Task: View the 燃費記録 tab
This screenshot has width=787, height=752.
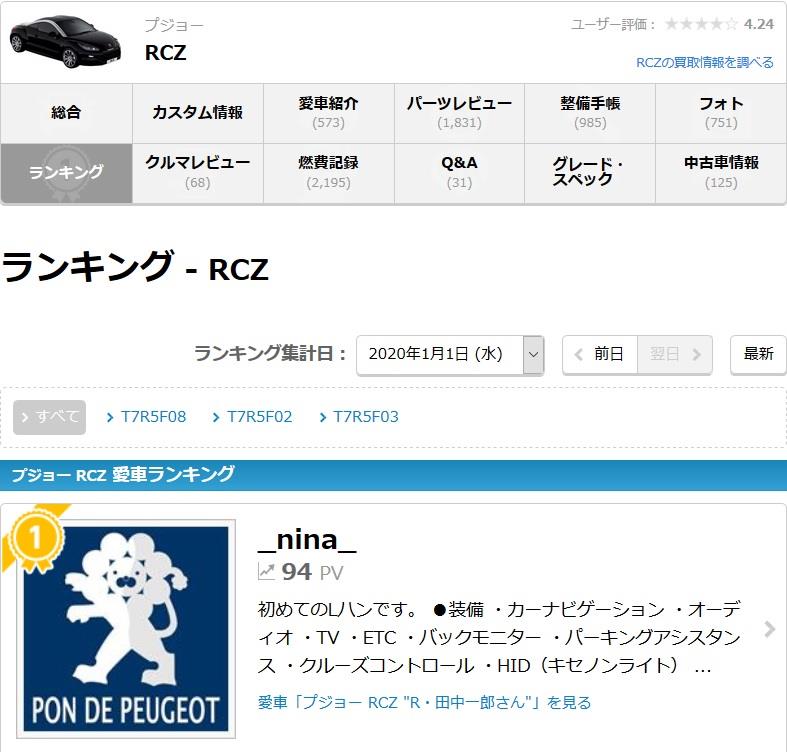Action: (329, 173)
